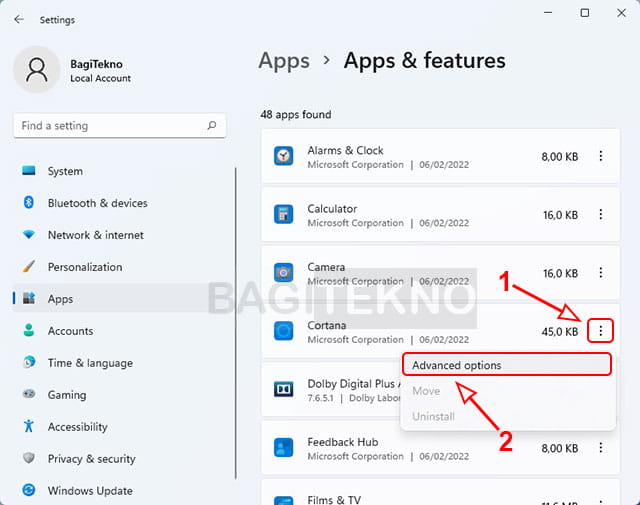The width and height of the screenshot is (640, 505).
Task: Click the Feedback Hub app icon
Action: coord(283,447)
